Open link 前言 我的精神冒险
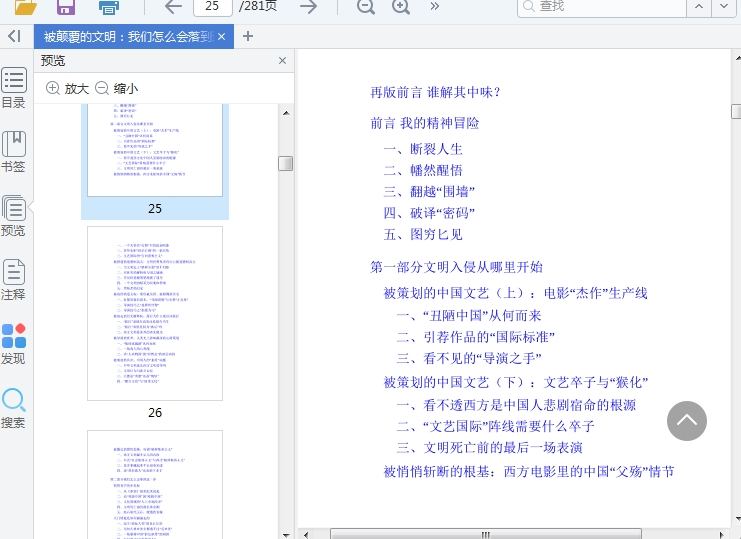 click(x=424, y=123)
